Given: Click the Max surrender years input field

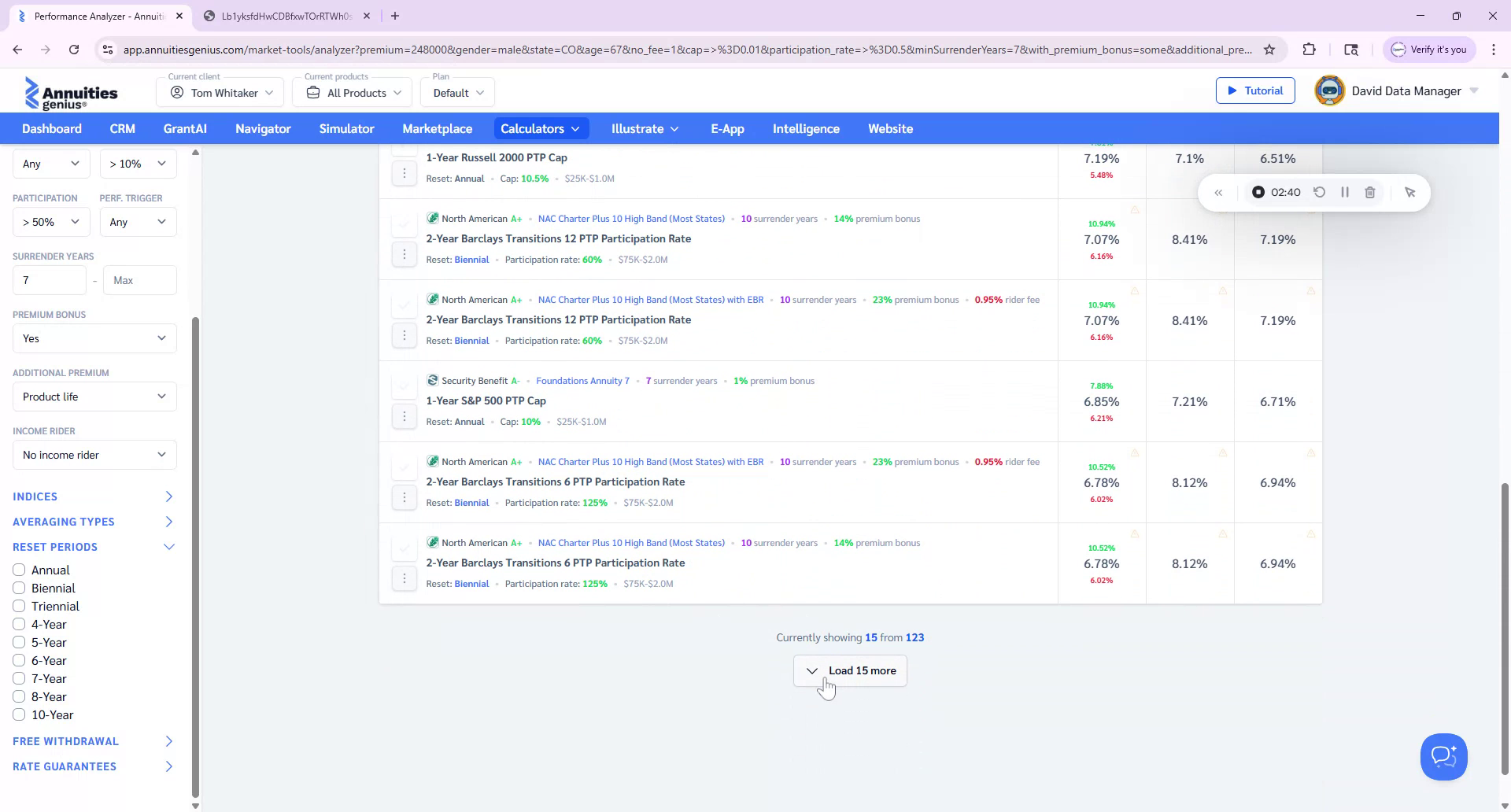Looking at the screenshot, I should pos(139,279).
